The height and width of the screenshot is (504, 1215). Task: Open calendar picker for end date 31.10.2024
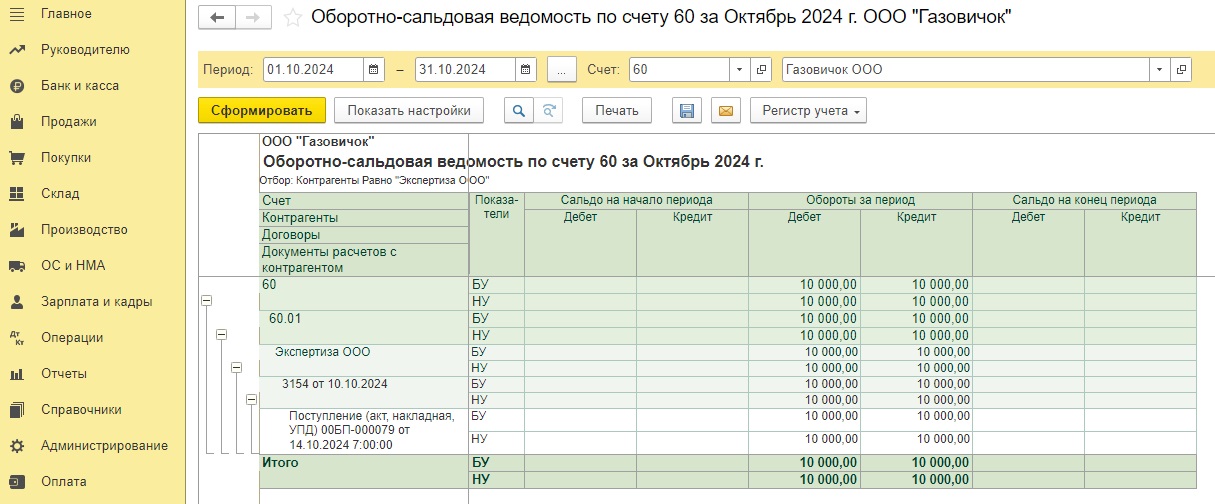(527, 70)
